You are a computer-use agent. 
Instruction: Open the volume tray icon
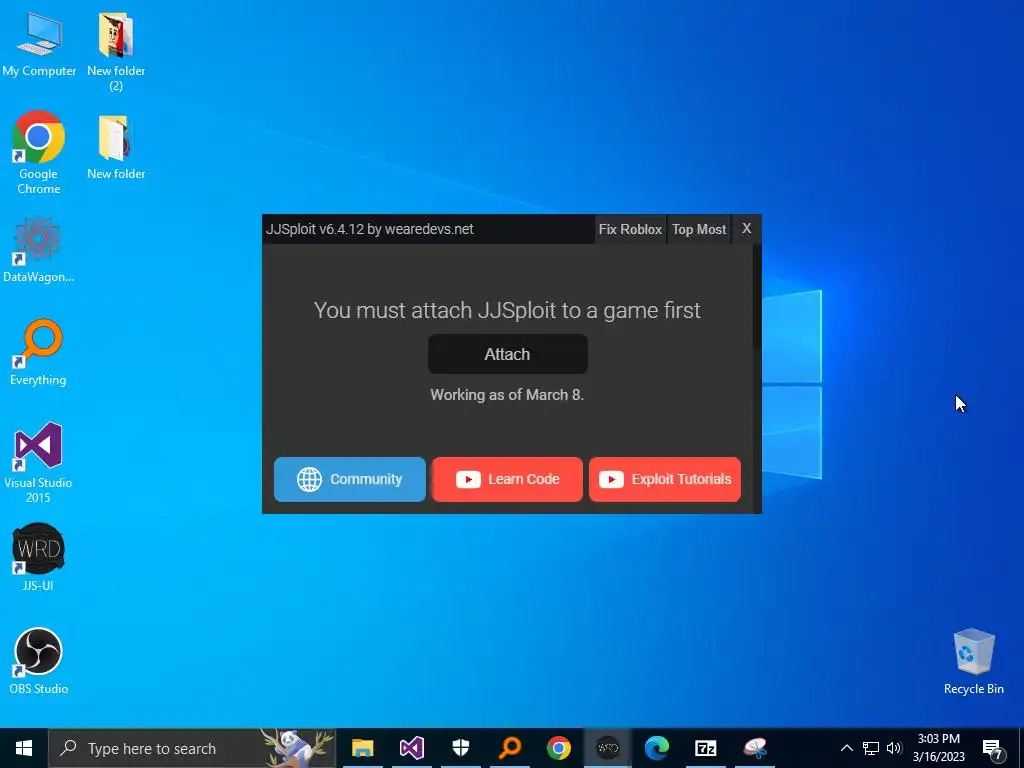(894, 748)
